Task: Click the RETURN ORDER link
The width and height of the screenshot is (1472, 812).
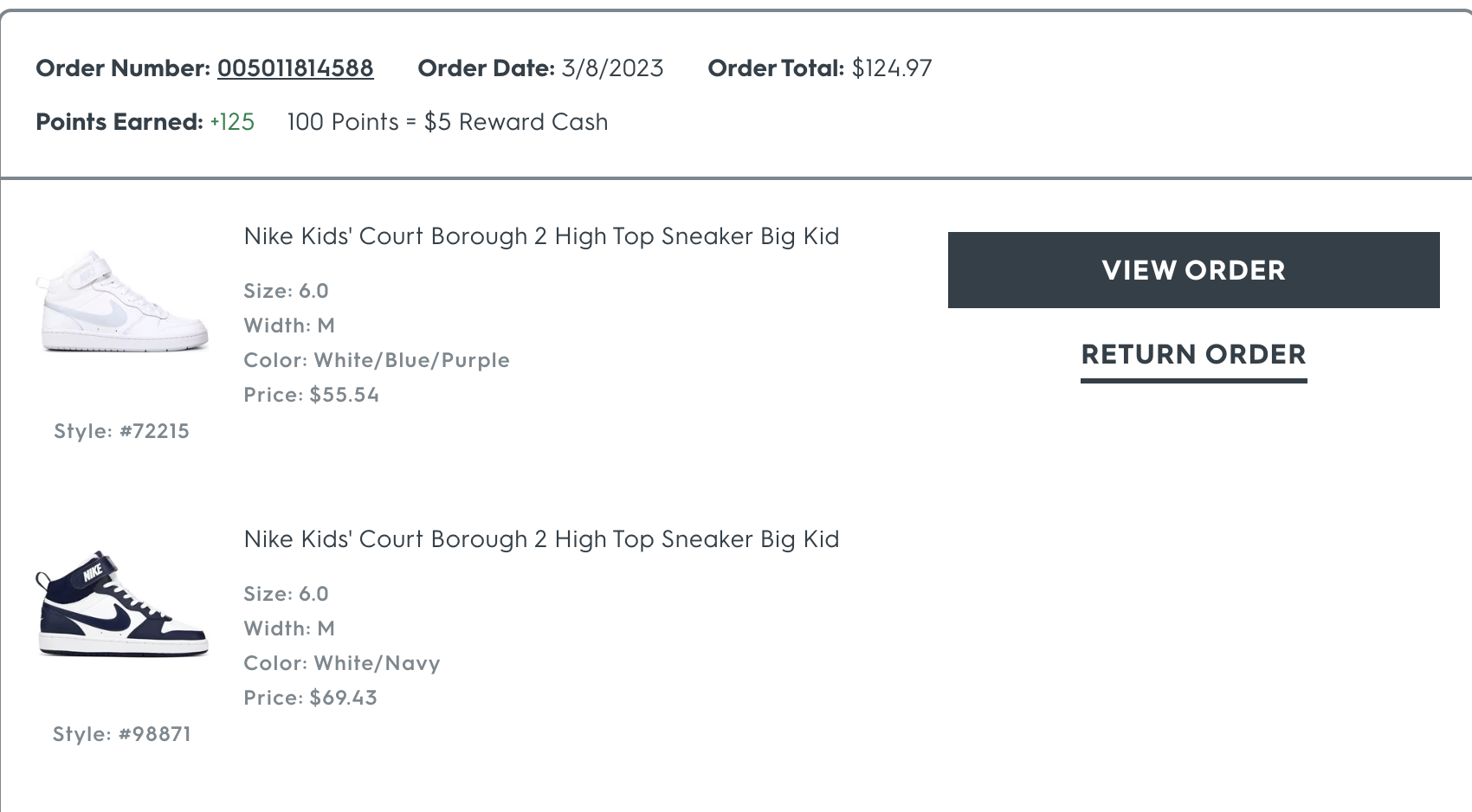Action: [1193, 355]
